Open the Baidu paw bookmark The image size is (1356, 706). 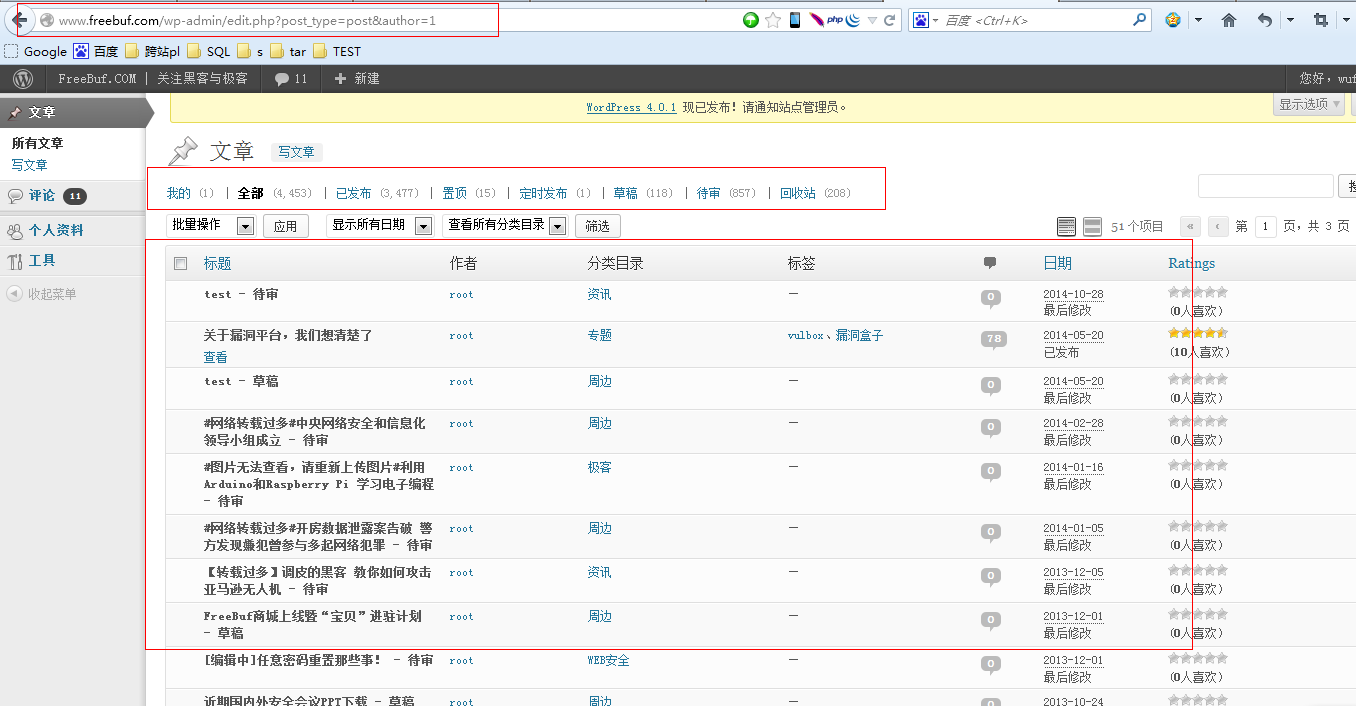pos(95,51)
